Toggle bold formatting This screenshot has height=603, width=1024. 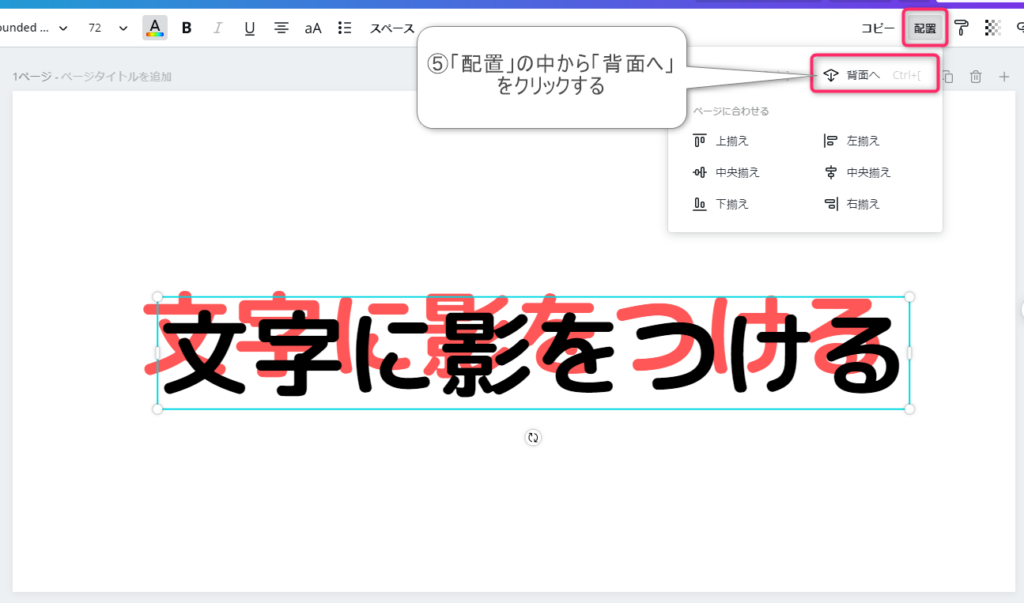[187, 28]
